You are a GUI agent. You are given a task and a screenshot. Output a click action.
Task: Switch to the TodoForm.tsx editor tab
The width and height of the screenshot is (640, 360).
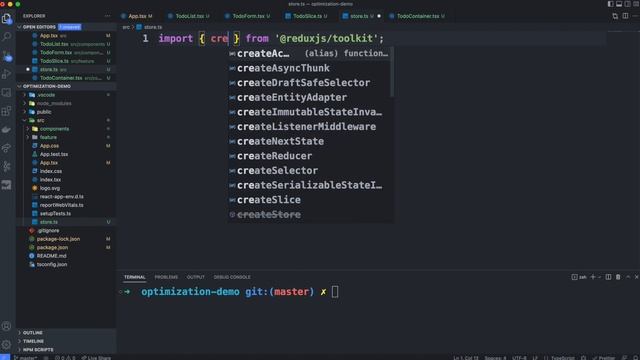click(247, 16)
